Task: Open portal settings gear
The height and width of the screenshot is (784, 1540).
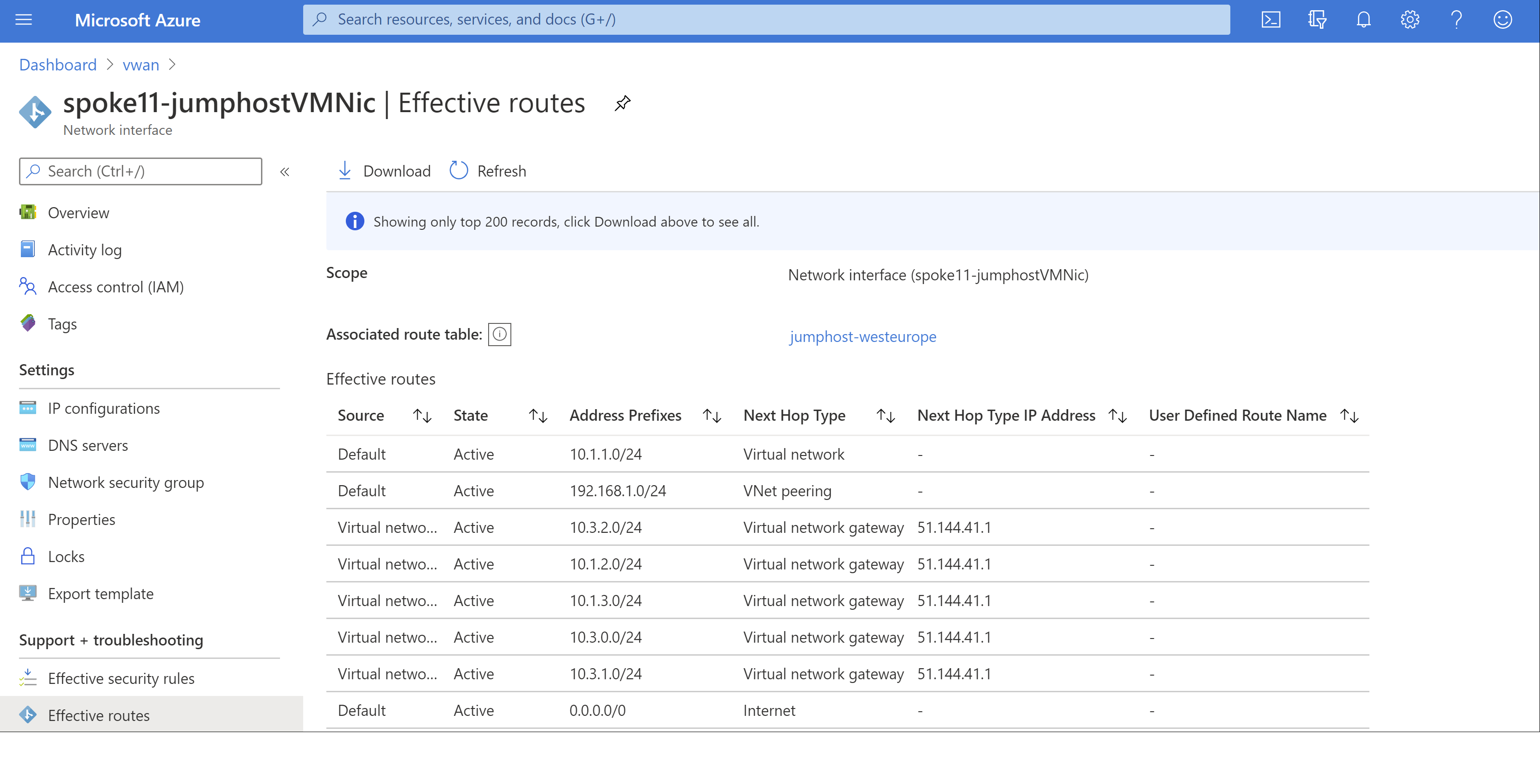Action: (1410, 20)
